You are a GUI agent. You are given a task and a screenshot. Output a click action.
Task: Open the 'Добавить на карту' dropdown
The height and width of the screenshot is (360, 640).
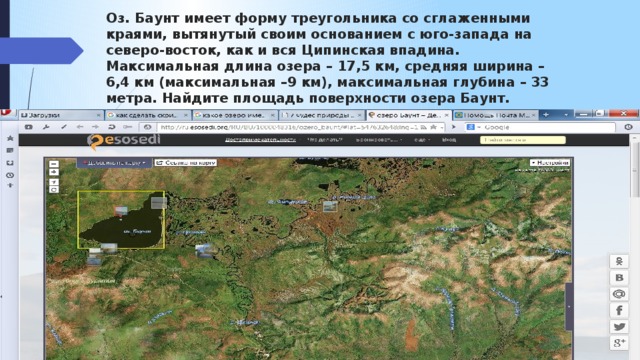click(114, 162)
